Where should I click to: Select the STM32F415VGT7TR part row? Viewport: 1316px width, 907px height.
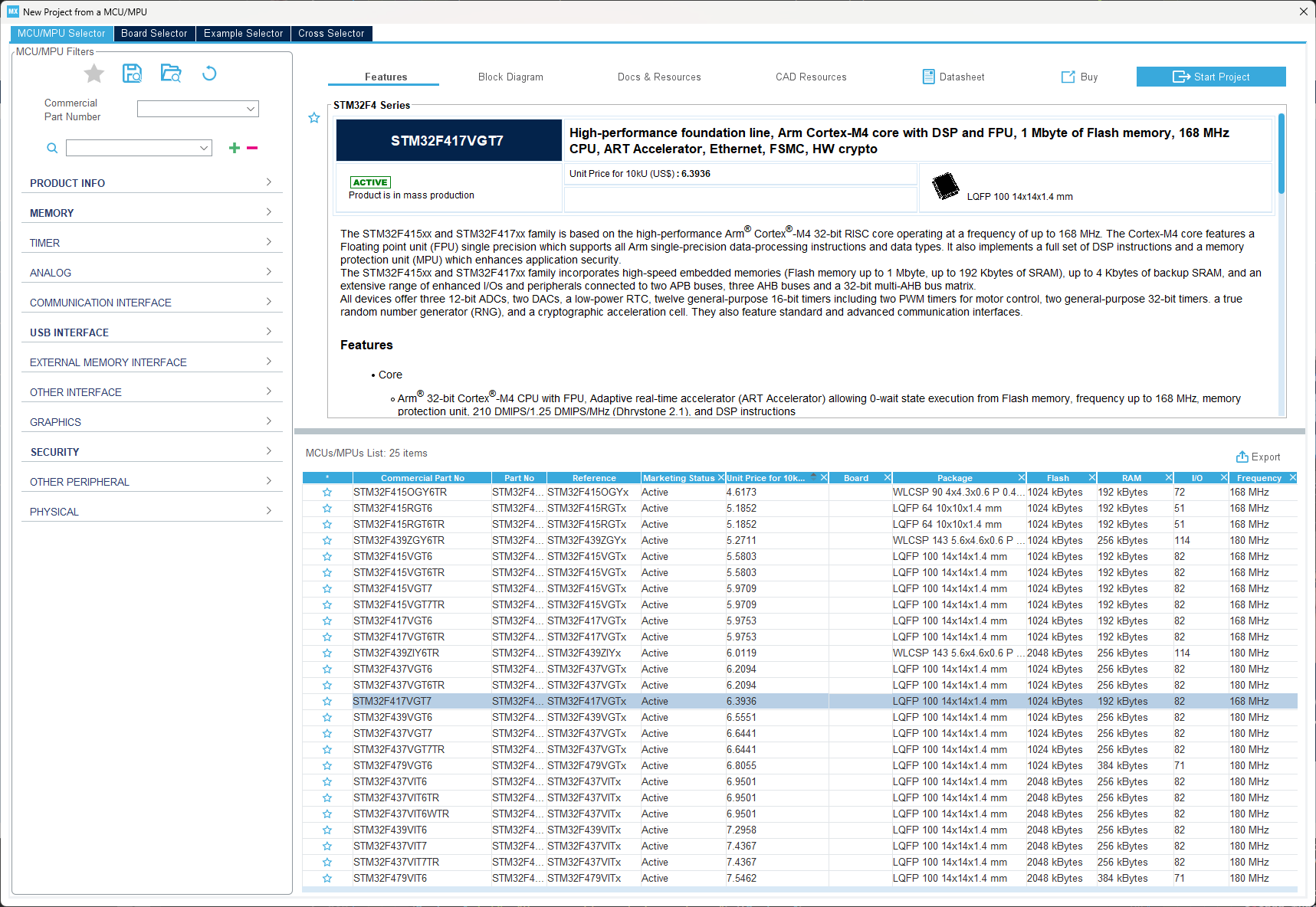coord(799,605)
